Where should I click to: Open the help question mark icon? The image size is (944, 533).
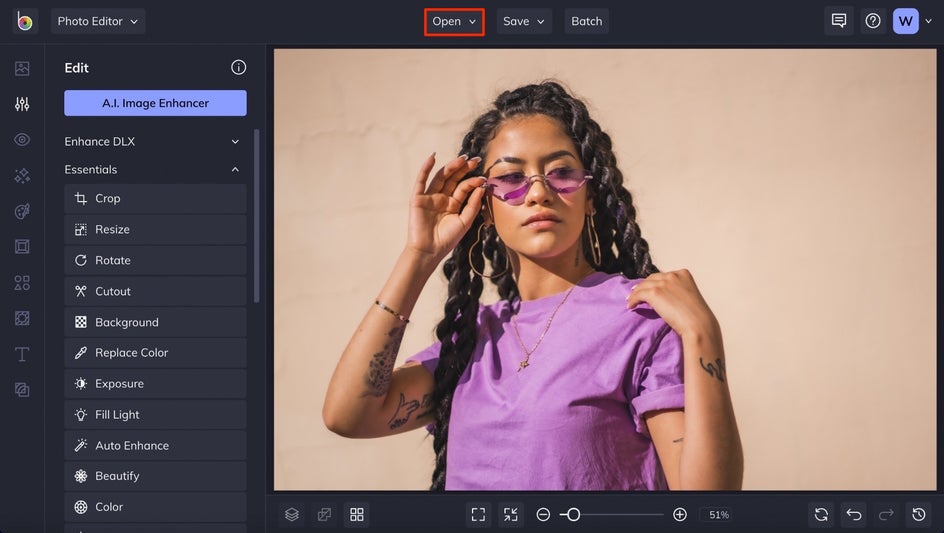pyautogui.click(x=873, y=21)
